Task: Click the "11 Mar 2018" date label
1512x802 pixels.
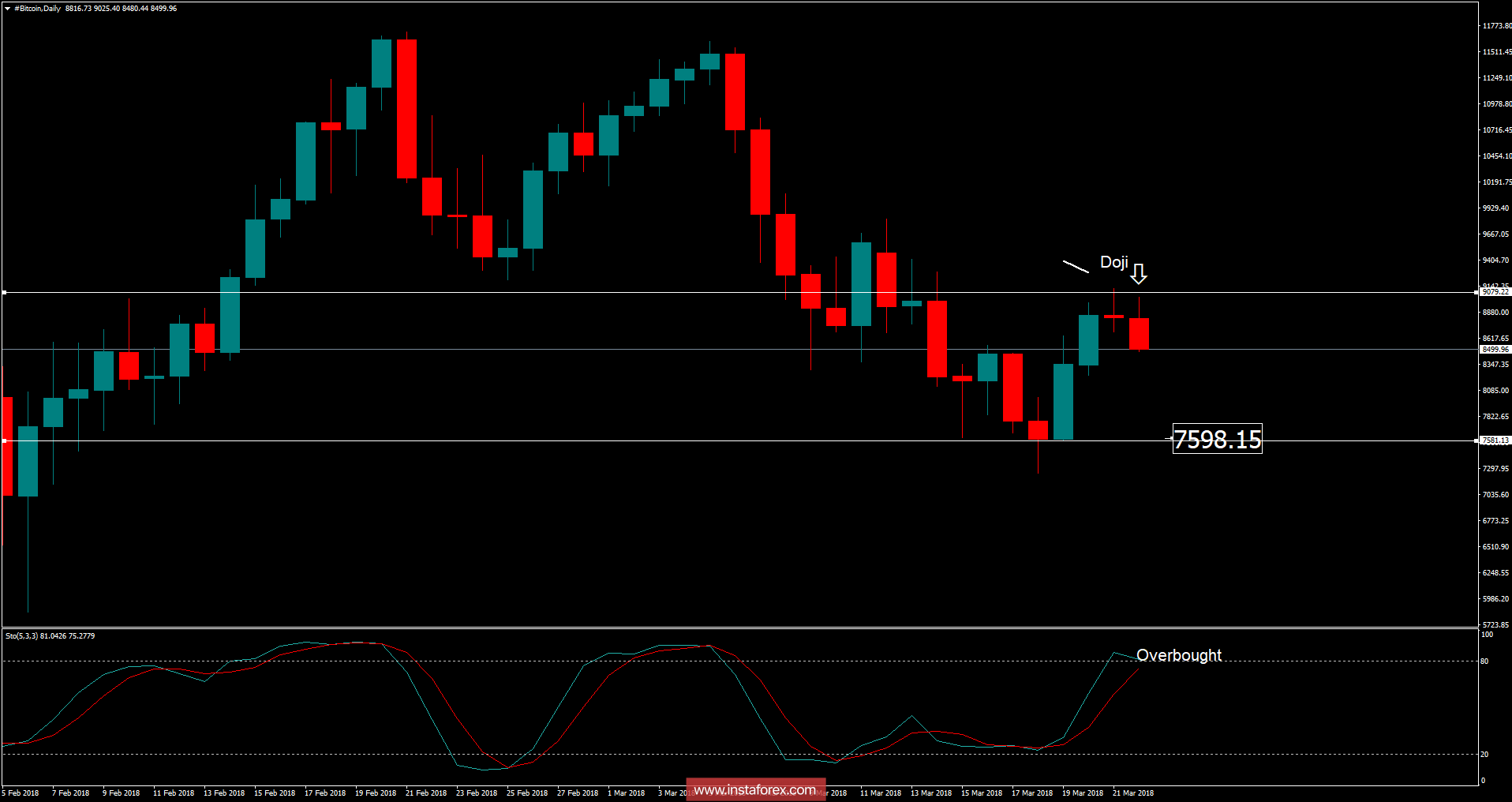Action: 881,793
